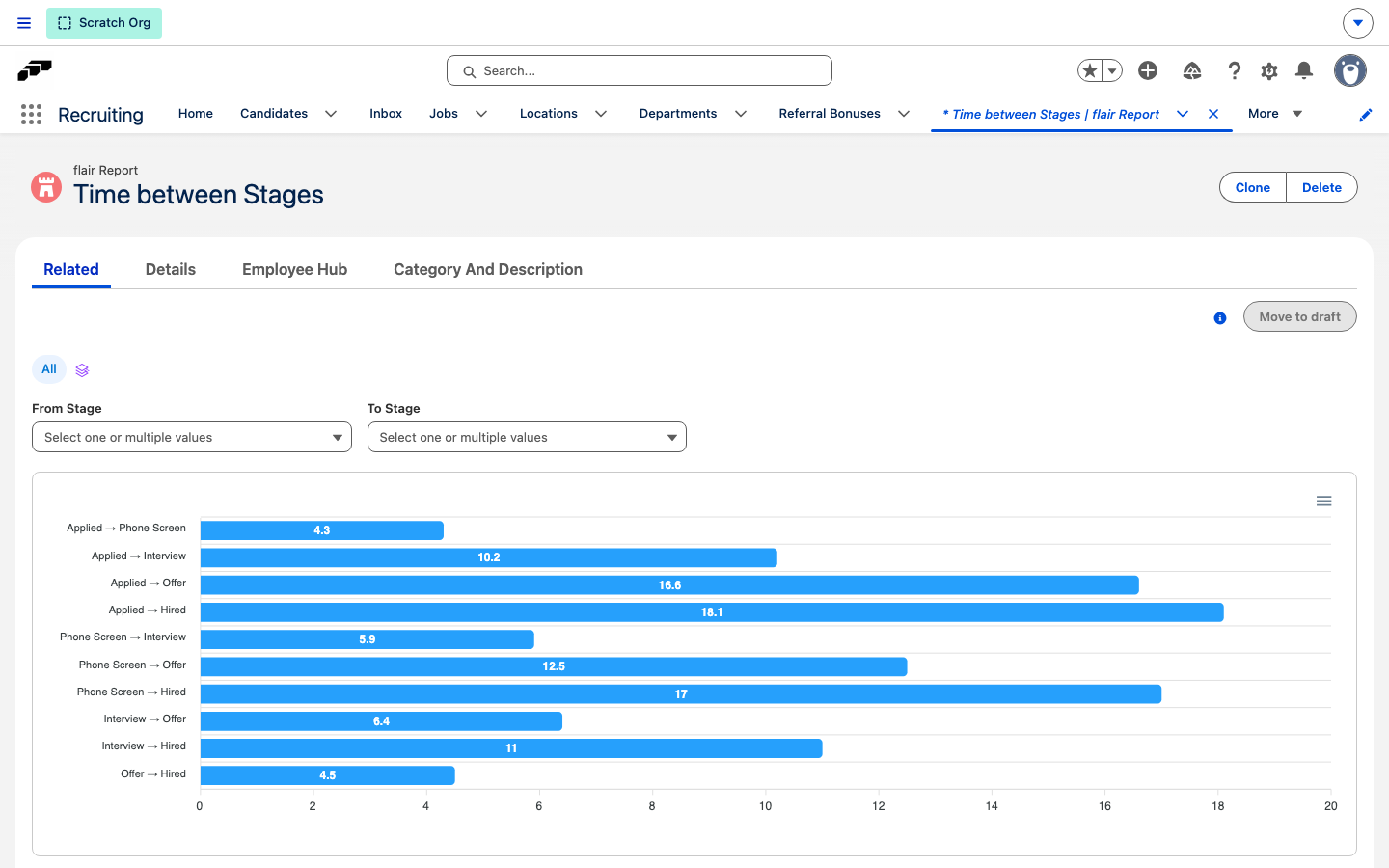This screenshot has height=868, width=1389.
Task: Click the Interview → Offer bar 6.4
Action: click(381, 721)
